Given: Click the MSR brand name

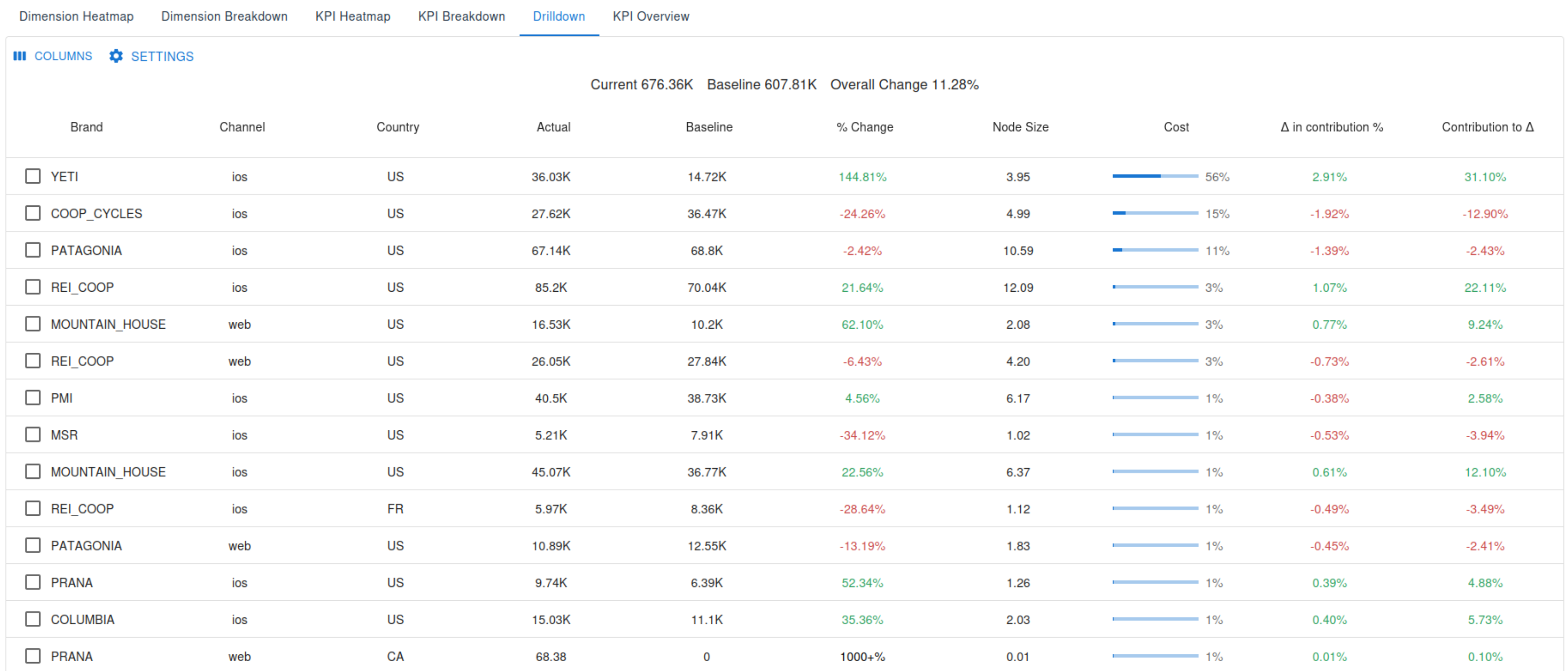Looking at the screenshot, I should (64, 435).
